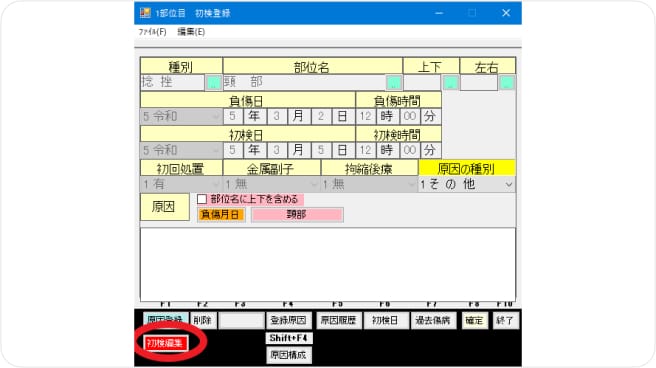Click inside the large 原因 text area
The height and width of the screenshot is (368, 656).
tap(328, 264)
